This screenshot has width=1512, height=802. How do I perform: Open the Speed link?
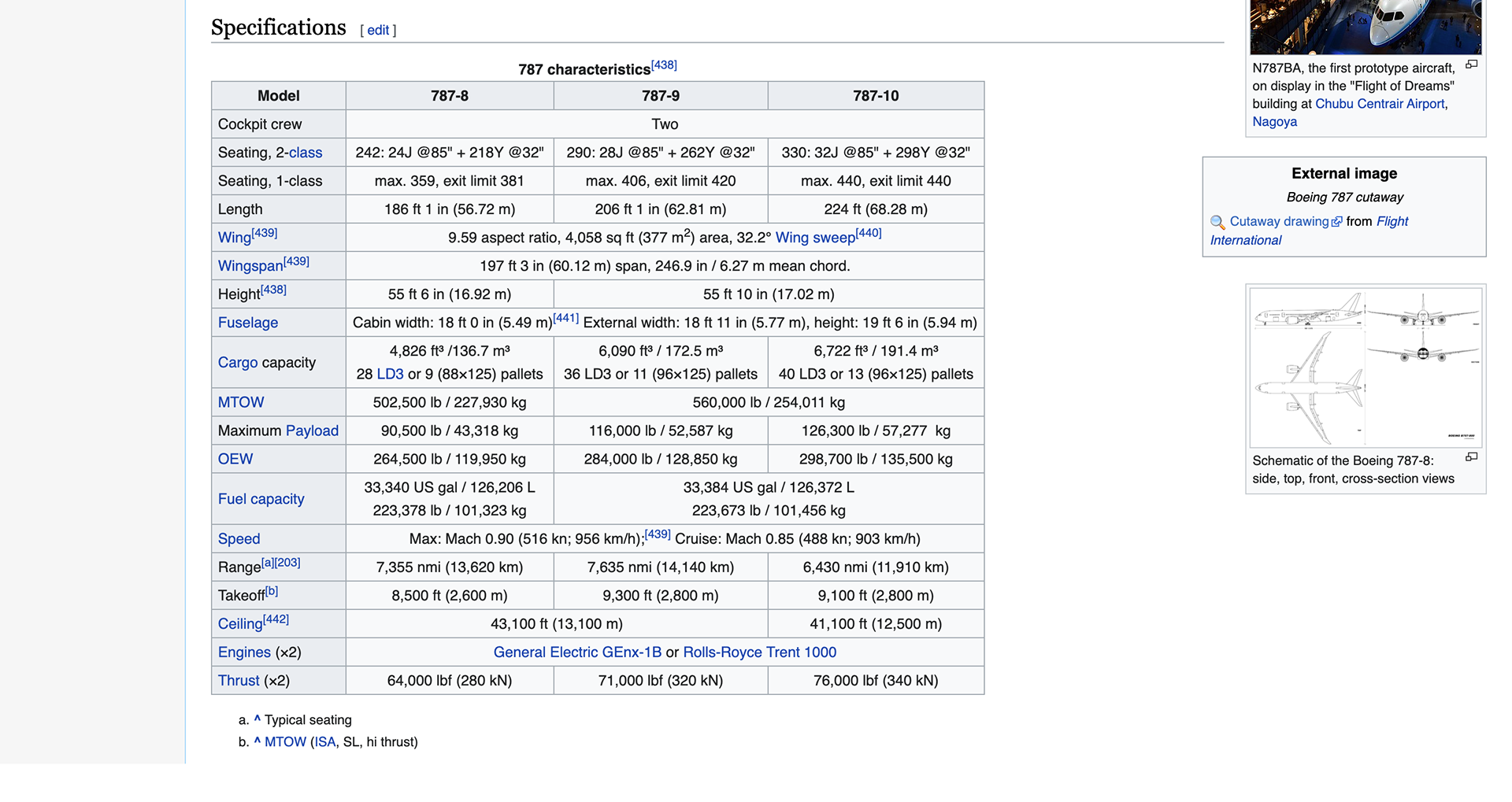(x=239, y=539)
